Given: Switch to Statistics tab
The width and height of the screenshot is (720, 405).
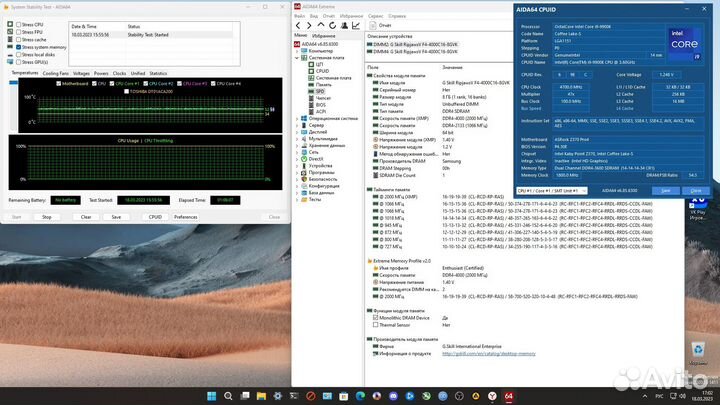Looking at the screenshot, I should pos(158,73).
